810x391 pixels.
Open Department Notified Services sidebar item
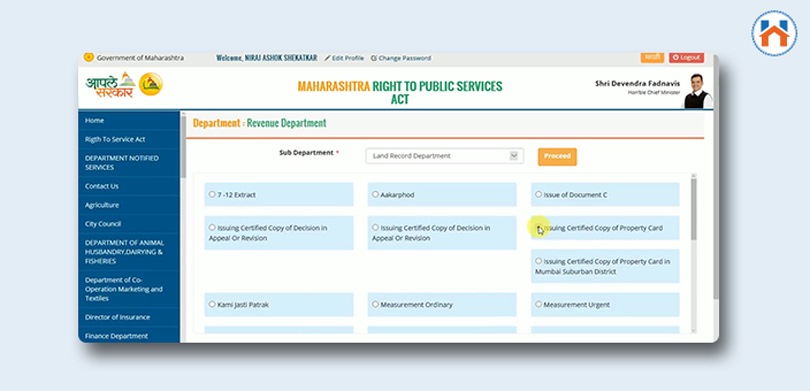pyautogui.click(x=129, y=163)
